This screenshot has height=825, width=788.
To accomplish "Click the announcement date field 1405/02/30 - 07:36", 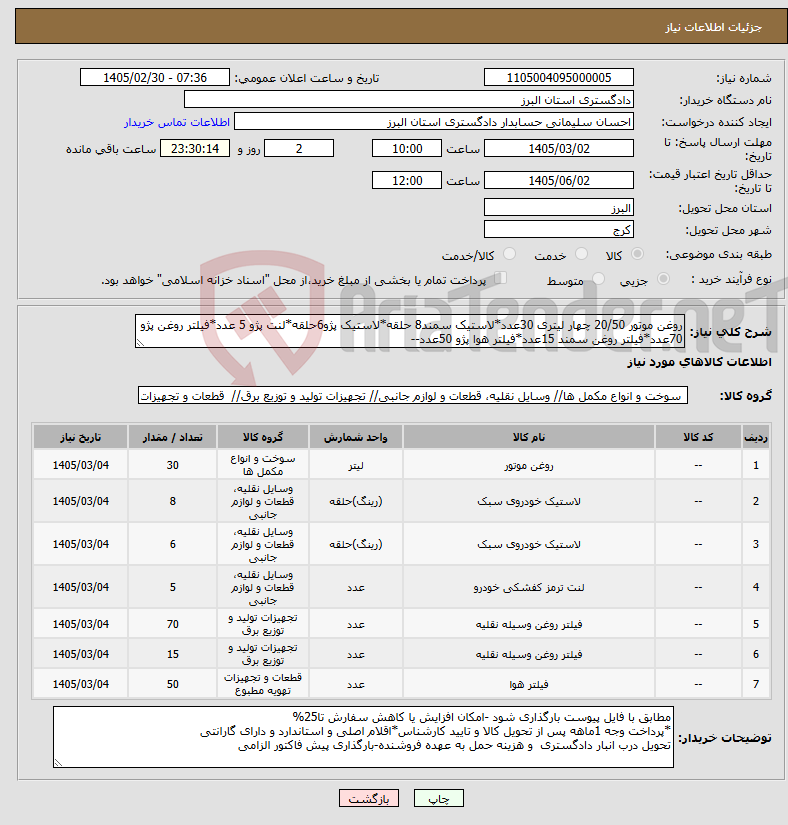I will pos(155,77).
